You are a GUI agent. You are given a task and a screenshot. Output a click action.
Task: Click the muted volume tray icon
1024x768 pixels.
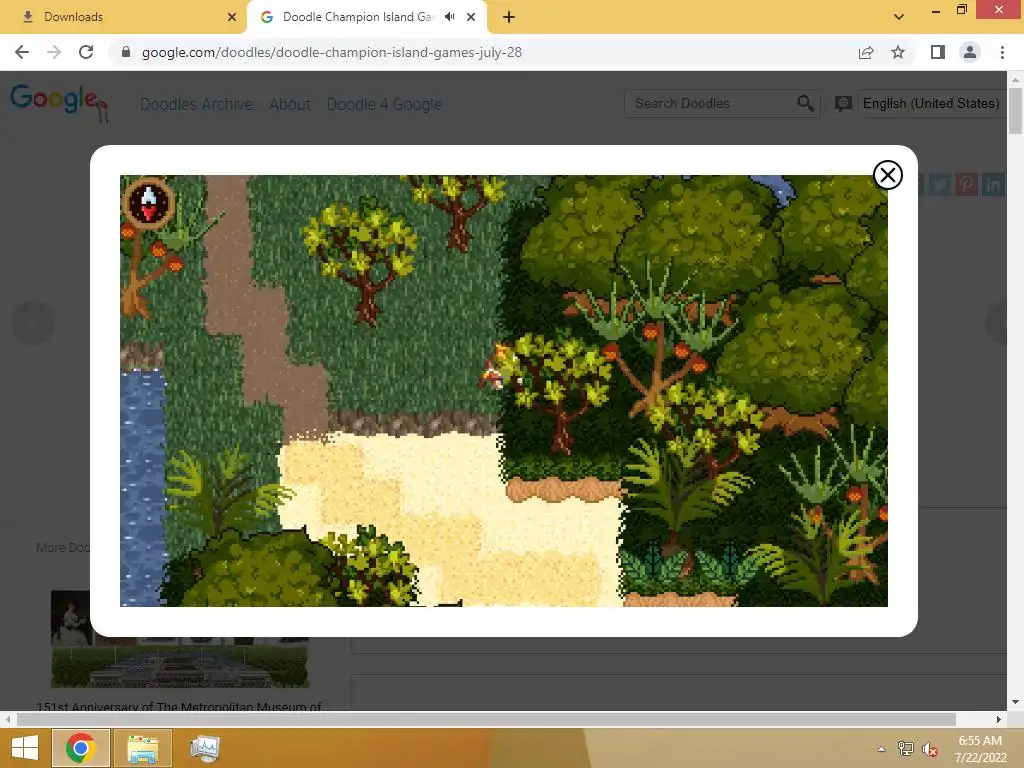point(929,749)
